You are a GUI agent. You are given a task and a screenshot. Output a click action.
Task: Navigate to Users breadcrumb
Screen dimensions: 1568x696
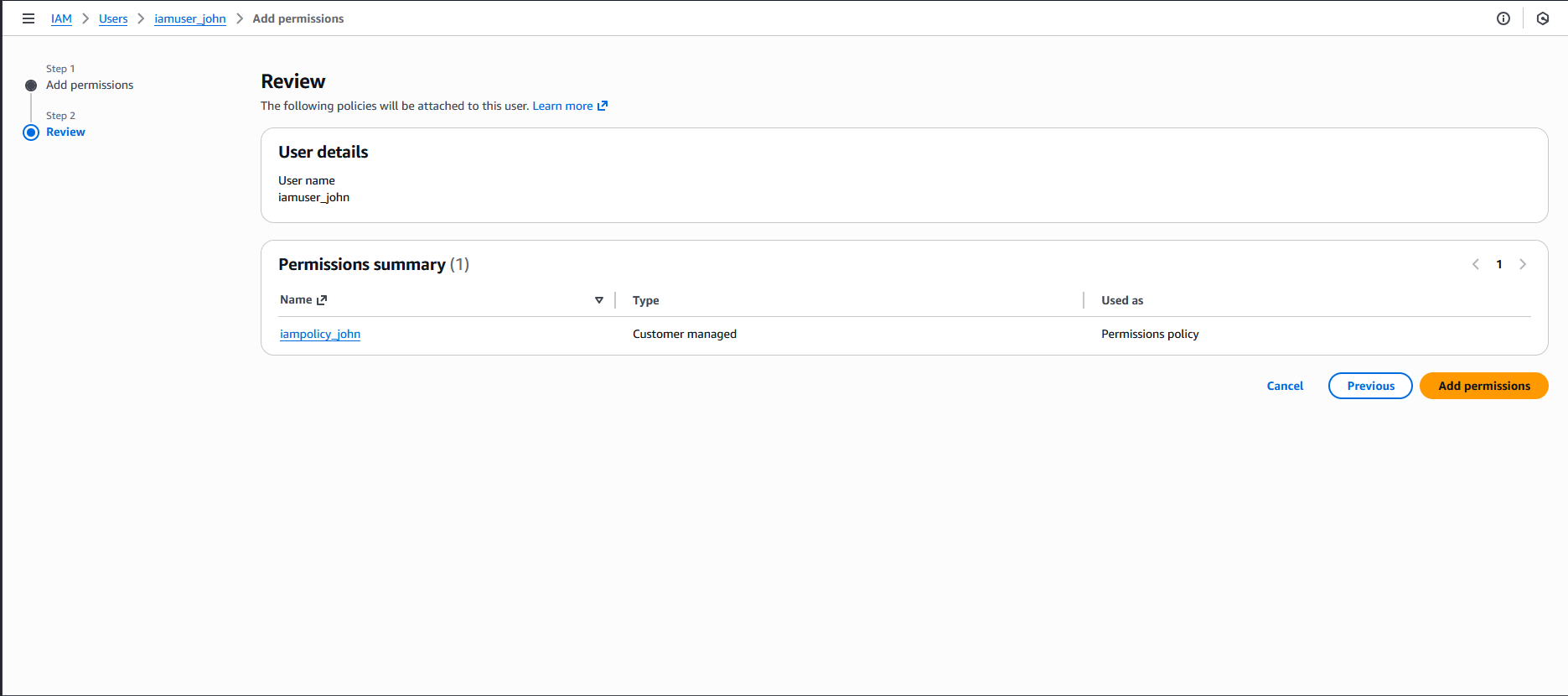pyautogui.click(x=113, y=18)
